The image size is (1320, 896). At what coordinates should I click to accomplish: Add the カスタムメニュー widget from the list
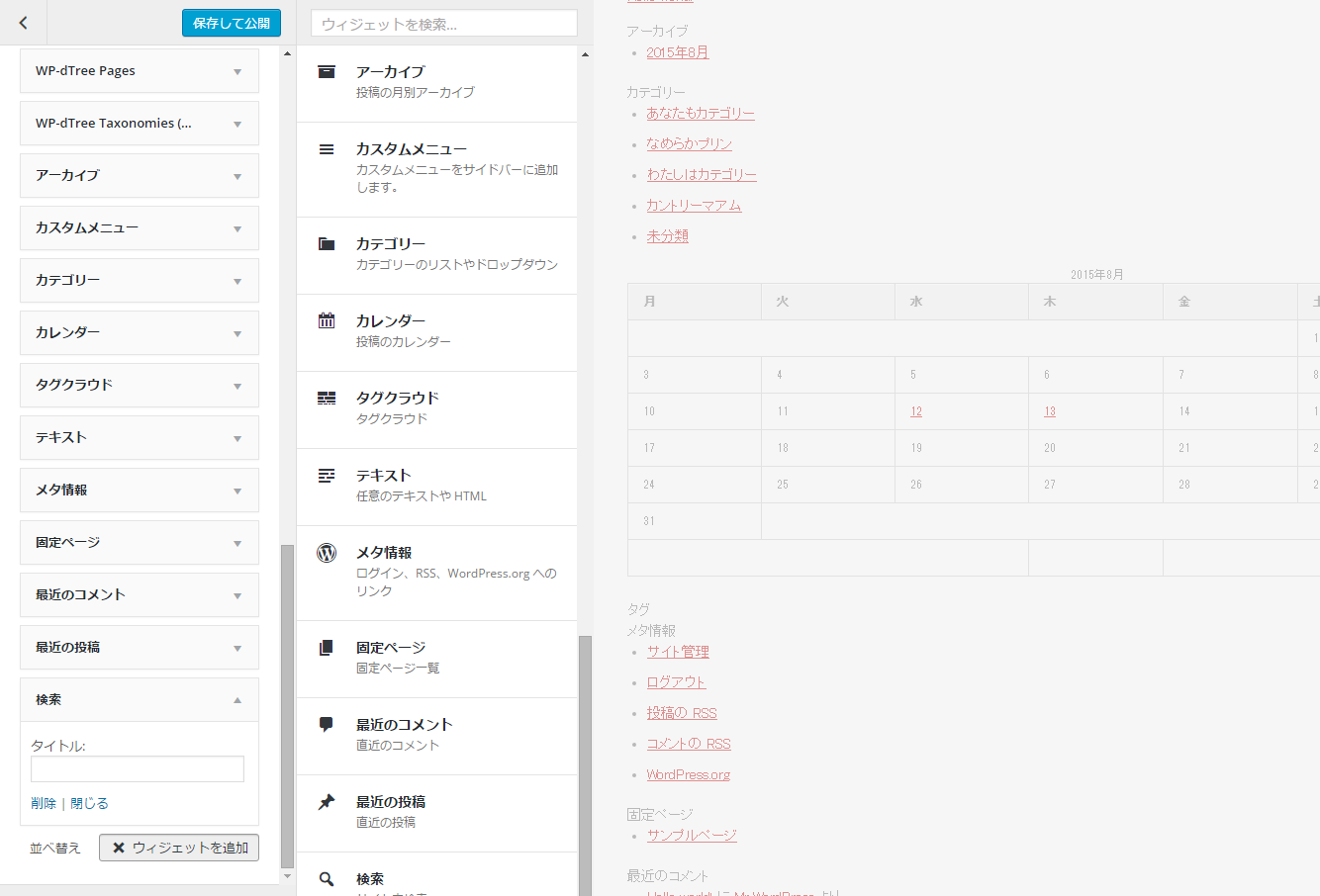point(436,170)
